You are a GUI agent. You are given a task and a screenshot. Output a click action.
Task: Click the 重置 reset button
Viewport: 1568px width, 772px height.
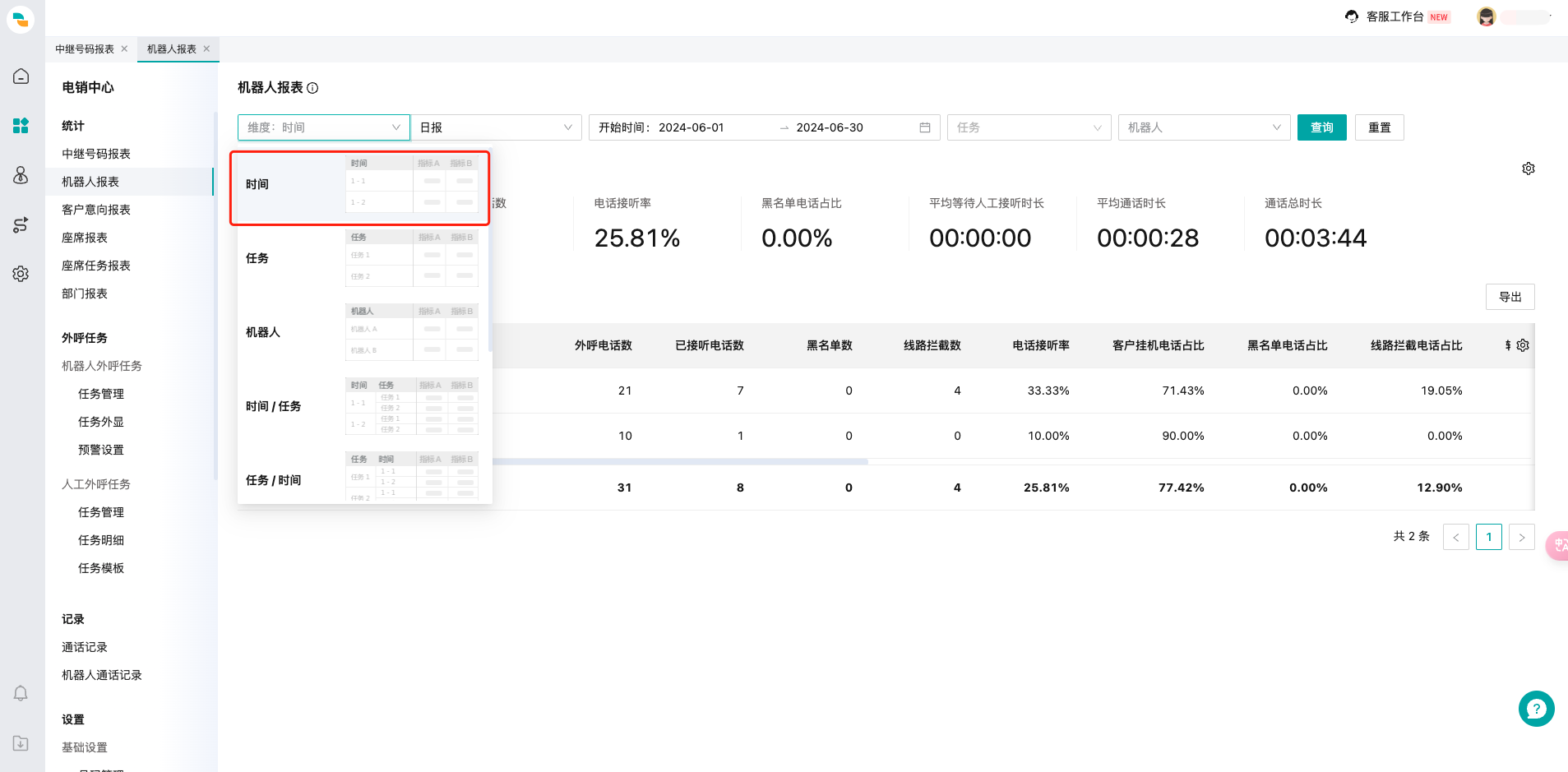(x=1380, y=127)
